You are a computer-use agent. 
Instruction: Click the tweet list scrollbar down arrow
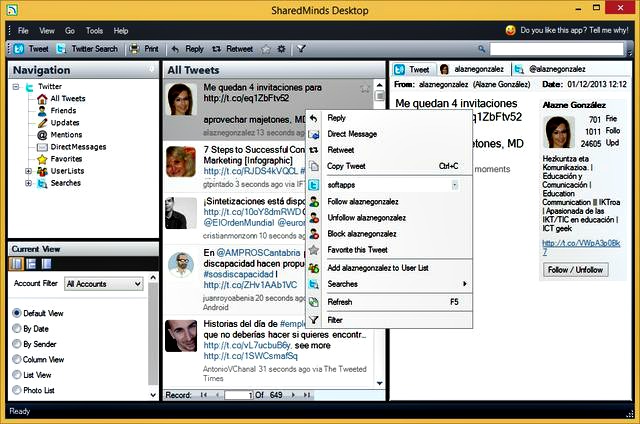coord(380,383)
